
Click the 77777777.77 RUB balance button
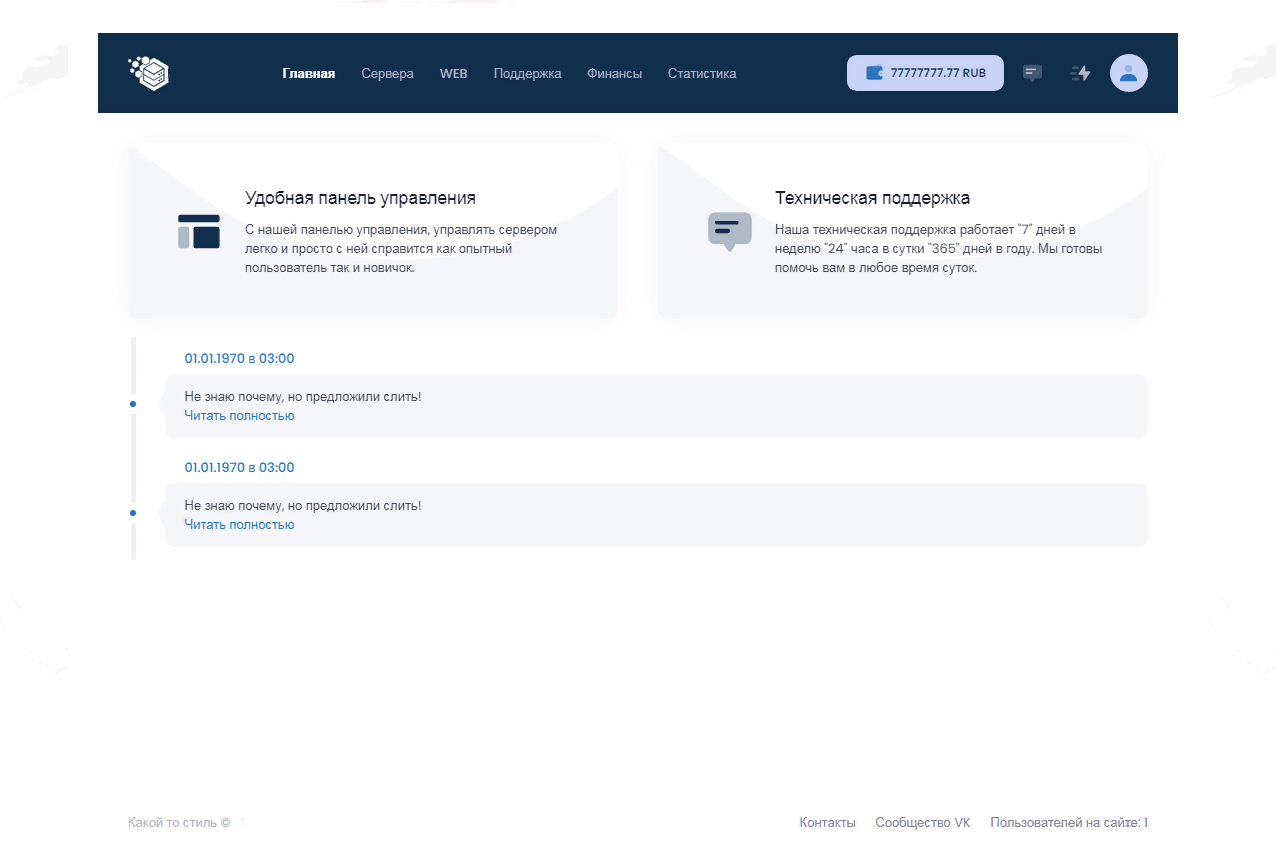pyautogui.click(x=925, y=73)
